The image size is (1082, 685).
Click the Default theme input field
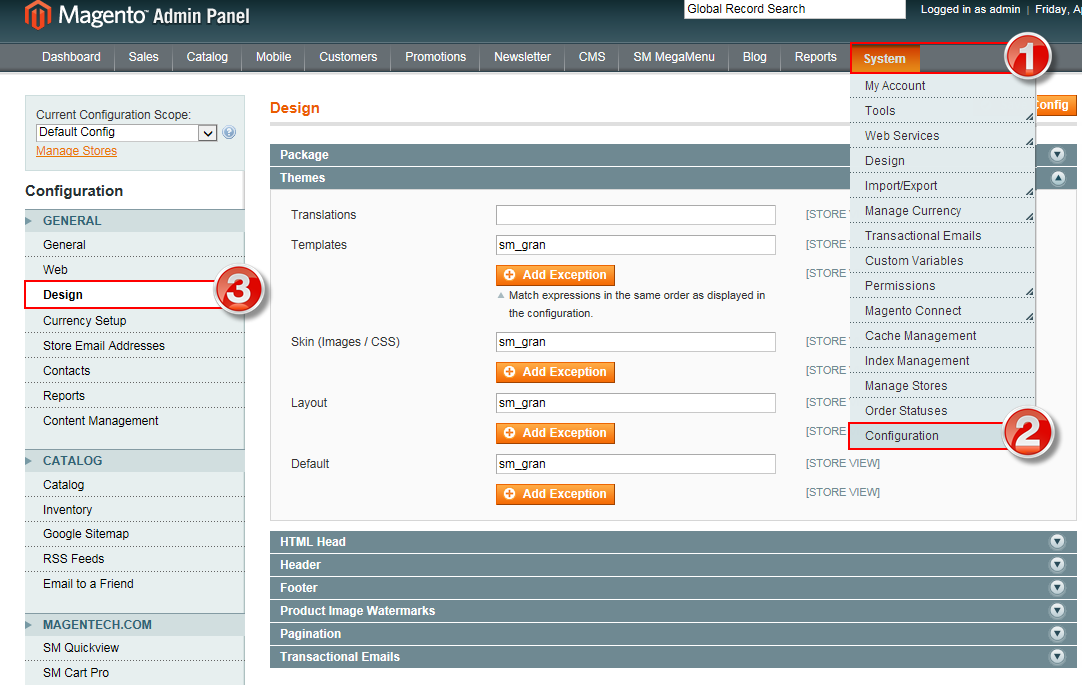(636, 464)
